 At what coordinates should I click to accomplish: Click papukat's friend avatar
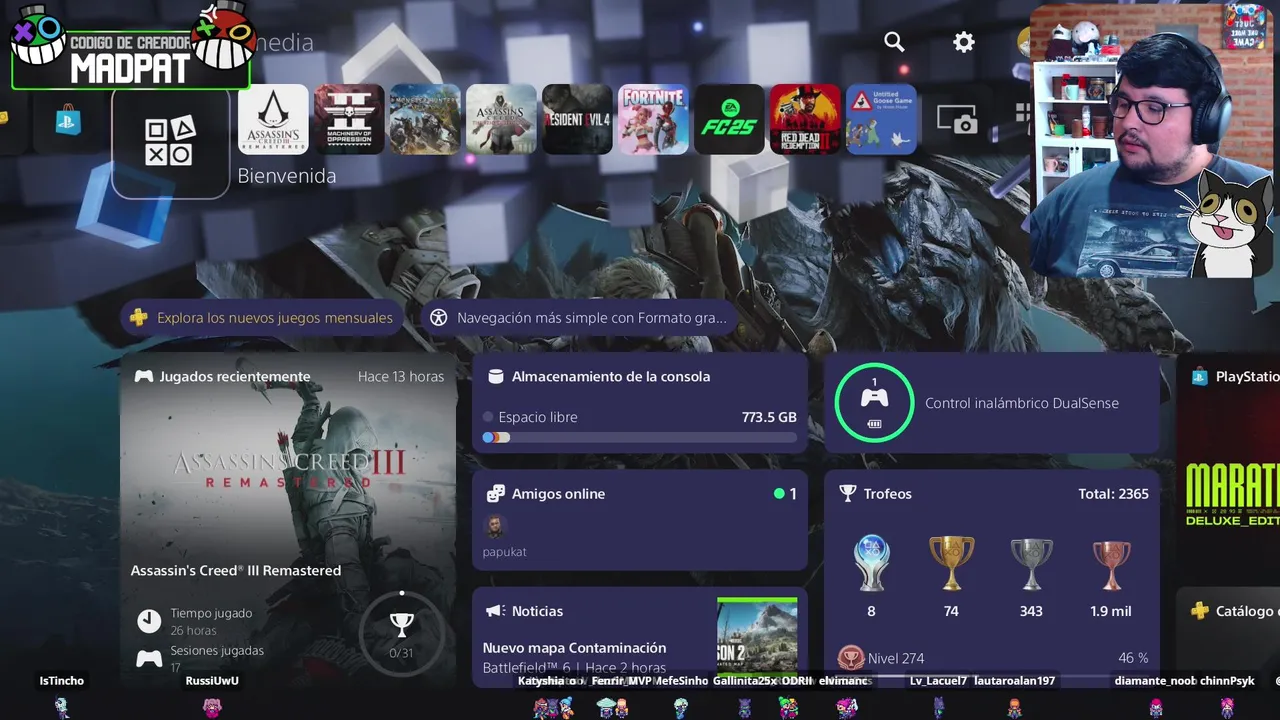click(x=494, y=526)
